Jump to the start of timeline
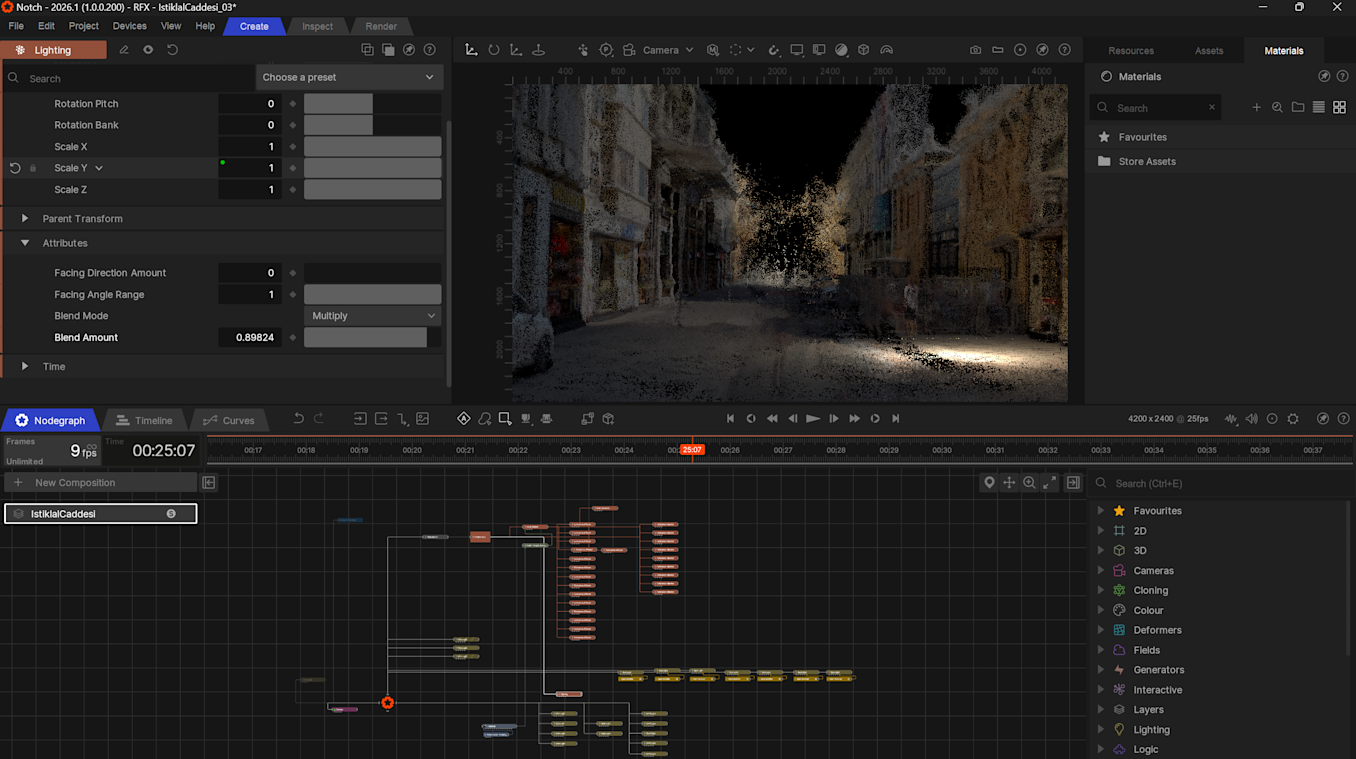This screenshot has height=759, width=1356. [730, 419]
